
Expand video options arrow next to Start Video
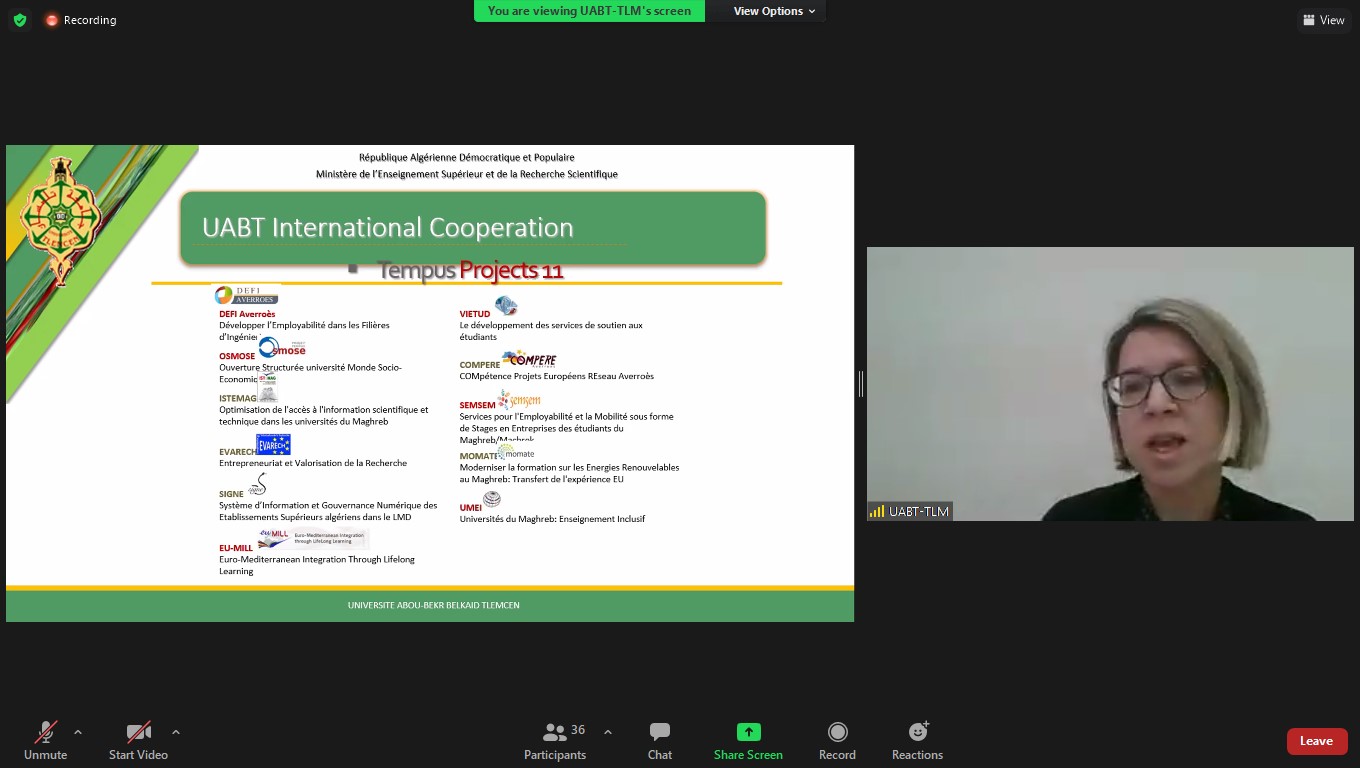point(176,732)
